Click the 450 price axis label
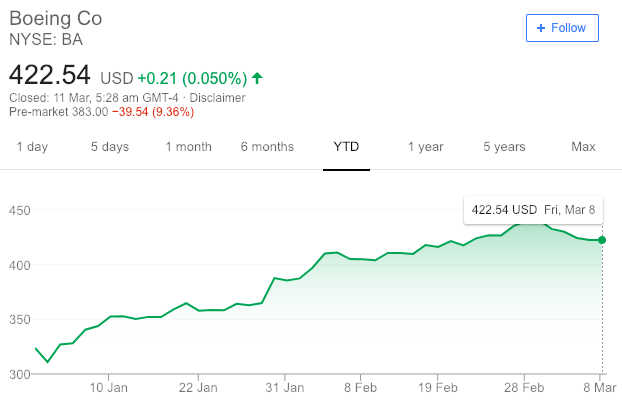Image resolution: width=622 pixels, height=410 pixels. pyautogui.click(x=19, y=211)
